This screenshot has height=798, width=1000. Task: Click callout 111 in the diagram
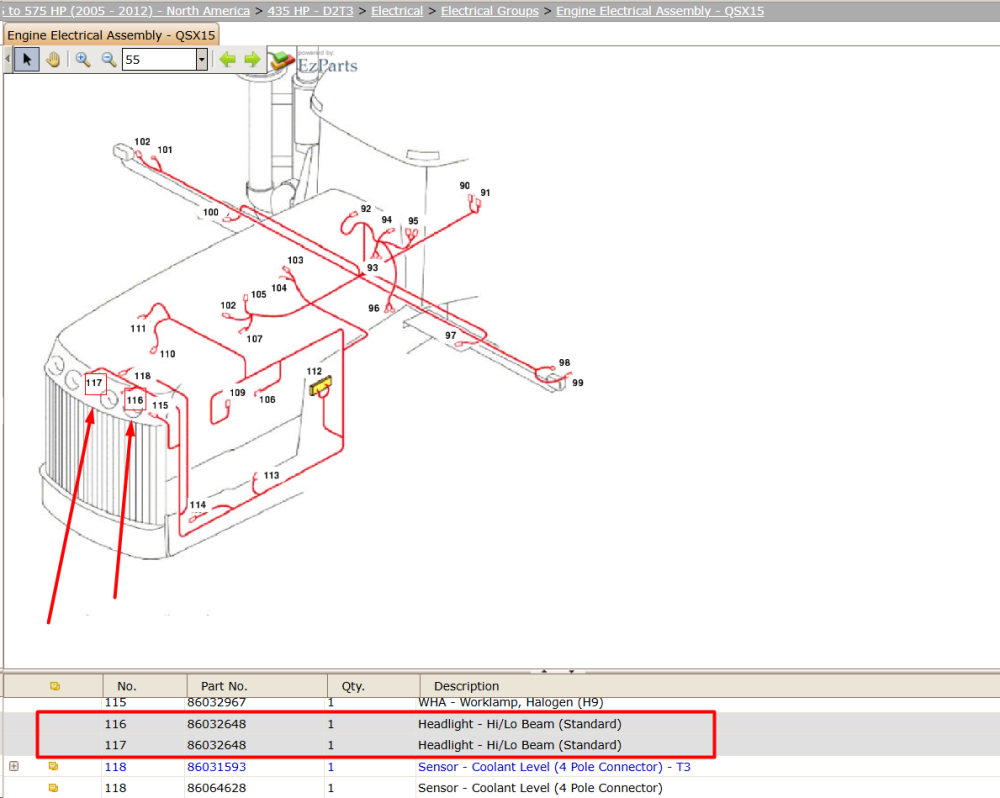coord(138,328)
